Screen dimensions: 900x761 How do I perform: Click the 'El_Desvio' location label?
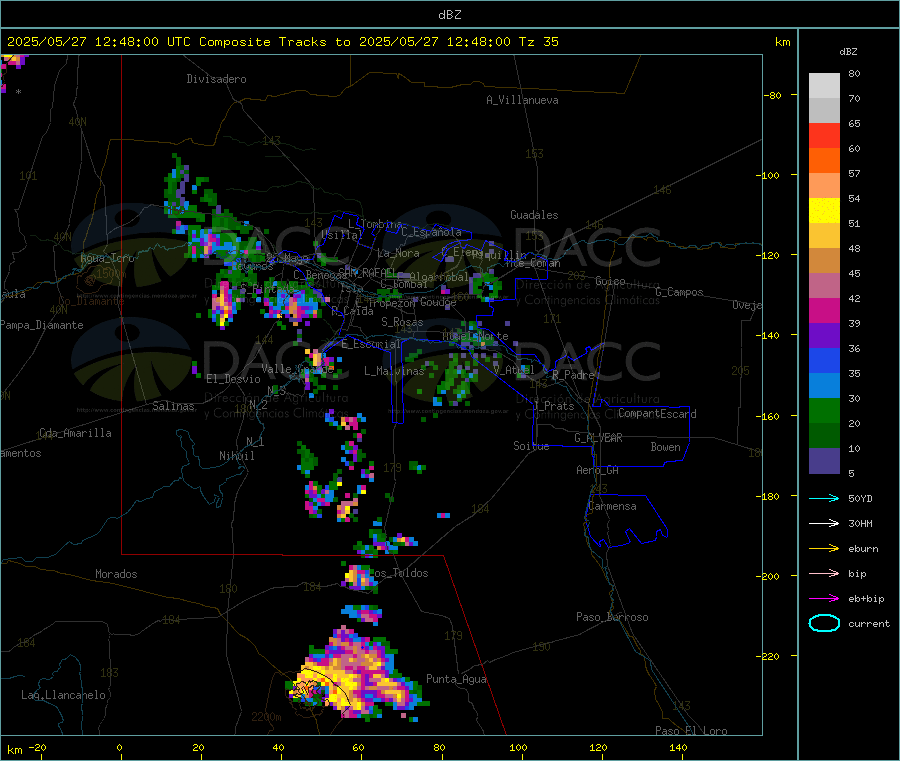tap(234, 379)
